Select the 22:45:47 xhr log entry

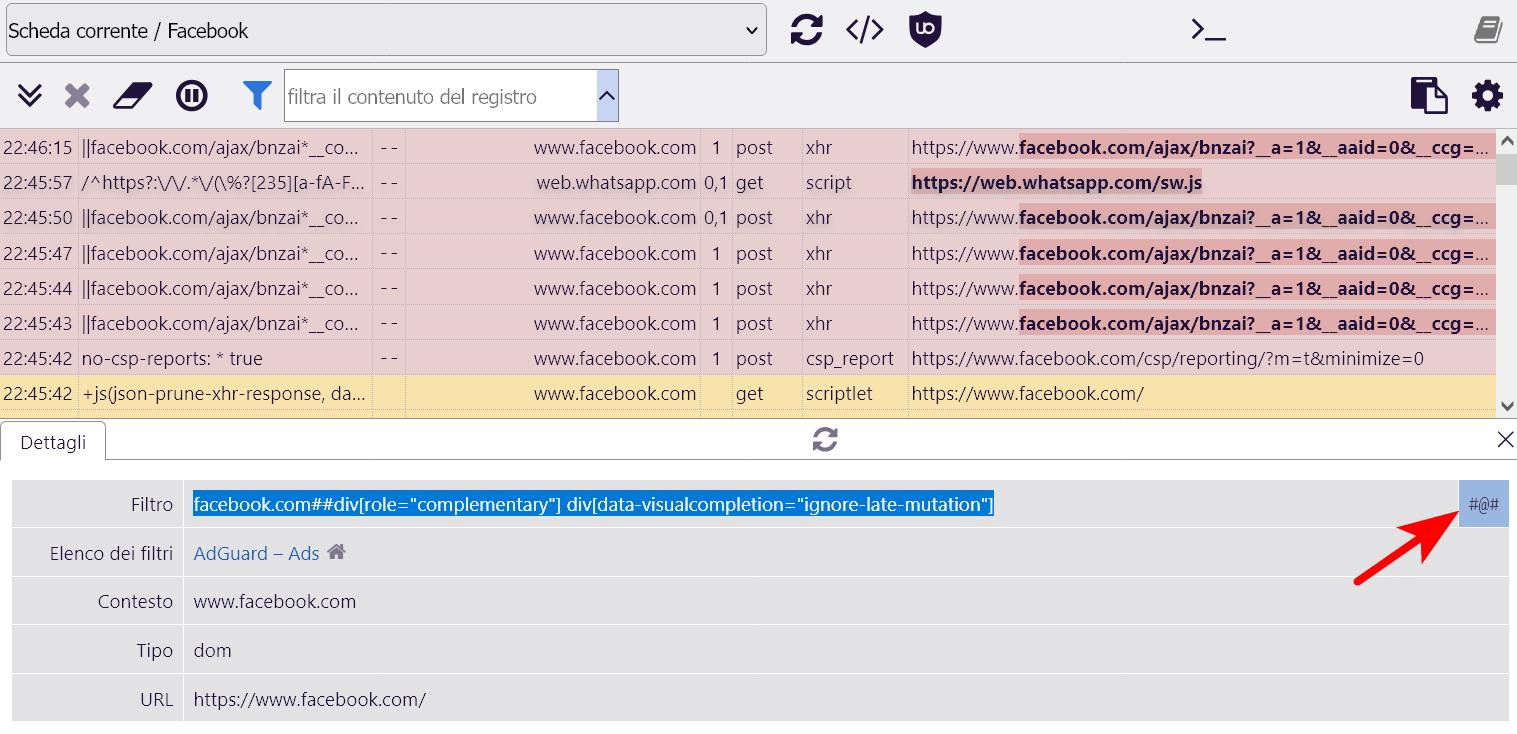(748, 253)
